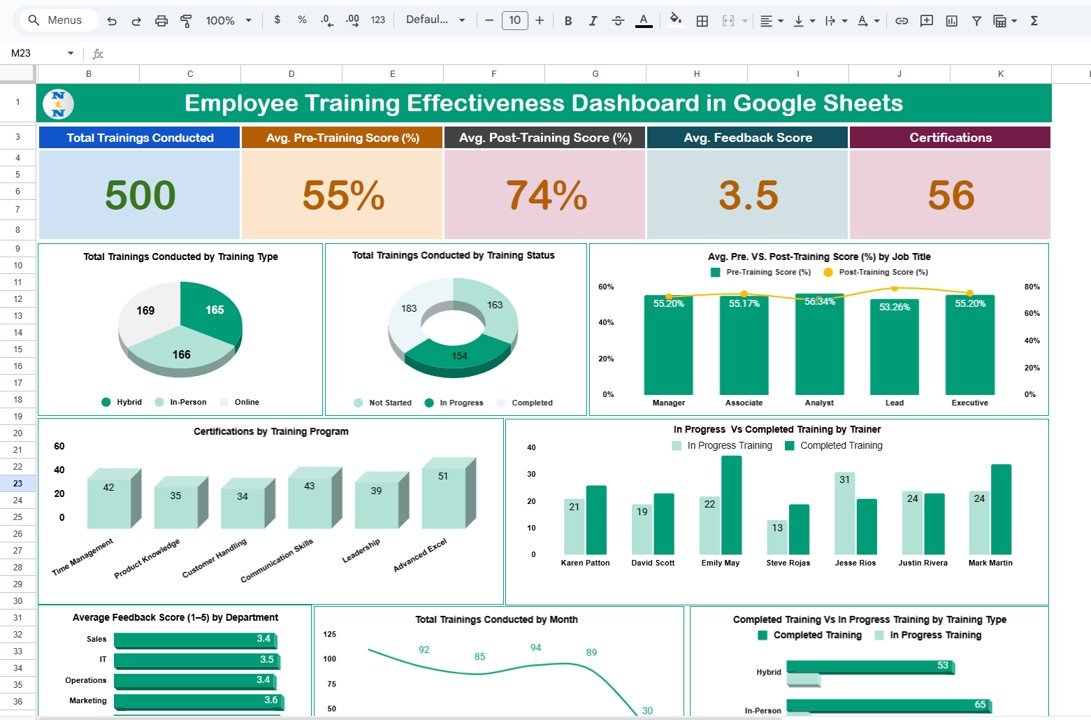Screen dimensions: 1091x720
Task: Click the Functions sigma icon
Action: coord(1034,20)
